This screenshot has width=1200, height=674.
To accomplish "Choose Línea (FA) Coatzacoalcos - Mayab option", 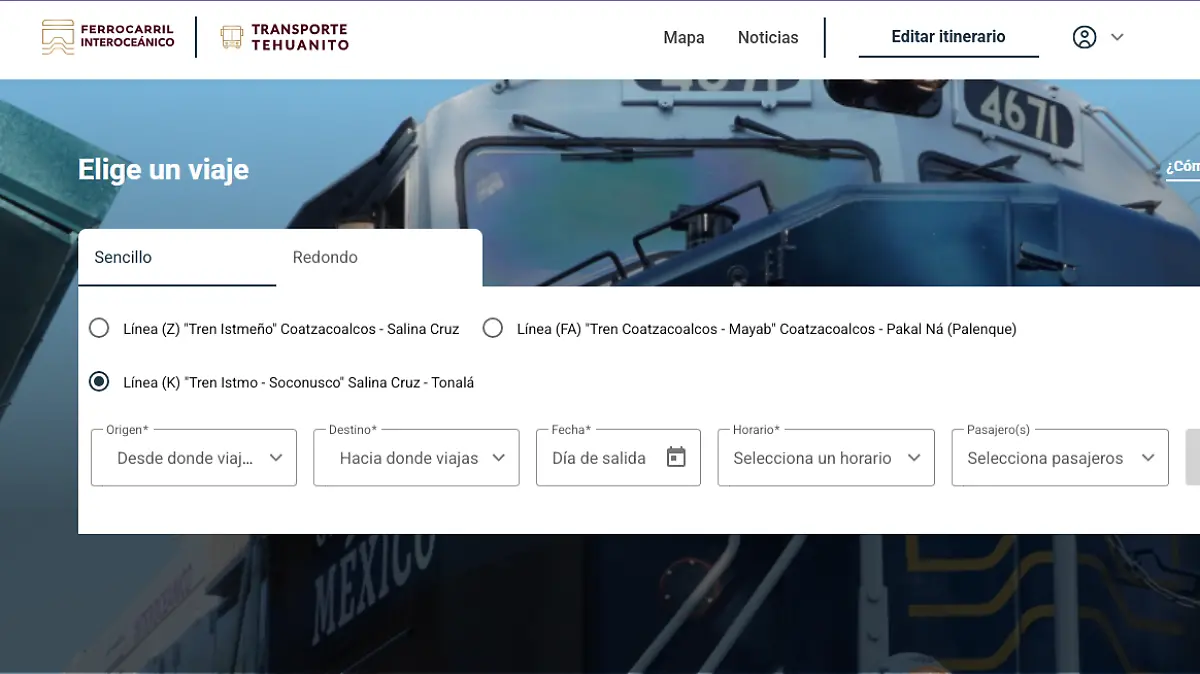I will click(493, 328).
